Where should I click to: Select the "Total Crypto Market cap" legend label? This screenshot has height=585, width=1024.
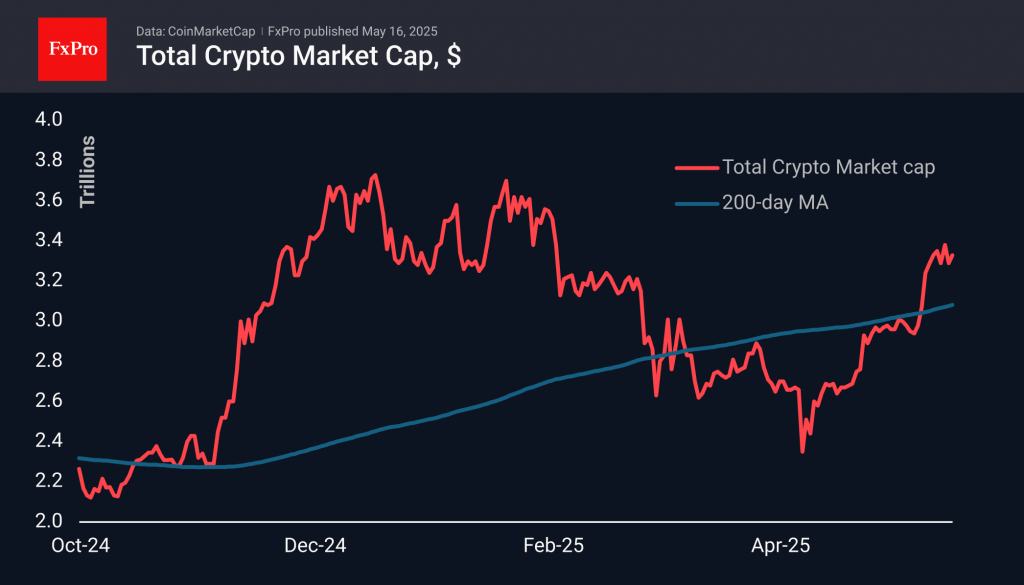coord(829,168)
